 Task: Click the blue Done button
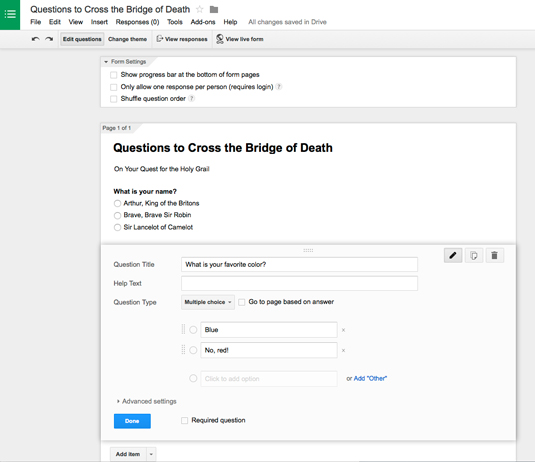[132, 421]
